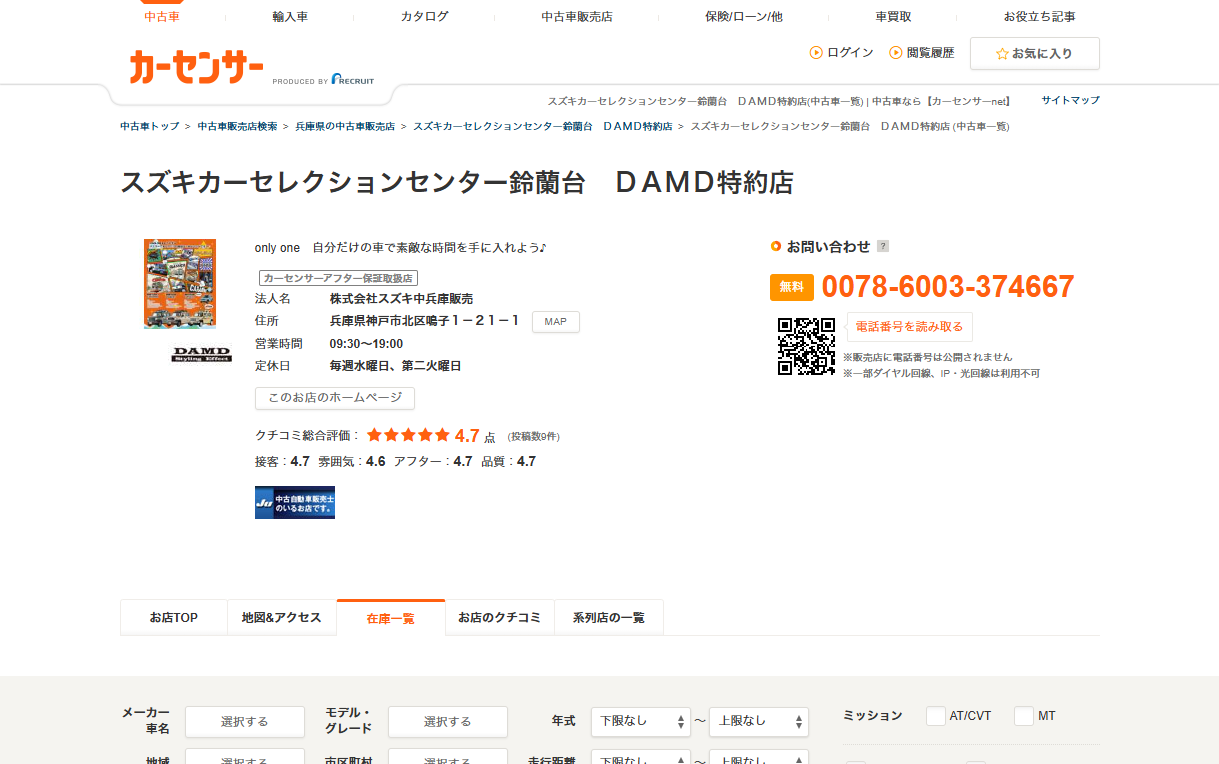Open このお店のホームページ link
This screenshot has height=764, width=1219.
coord(334,398)
